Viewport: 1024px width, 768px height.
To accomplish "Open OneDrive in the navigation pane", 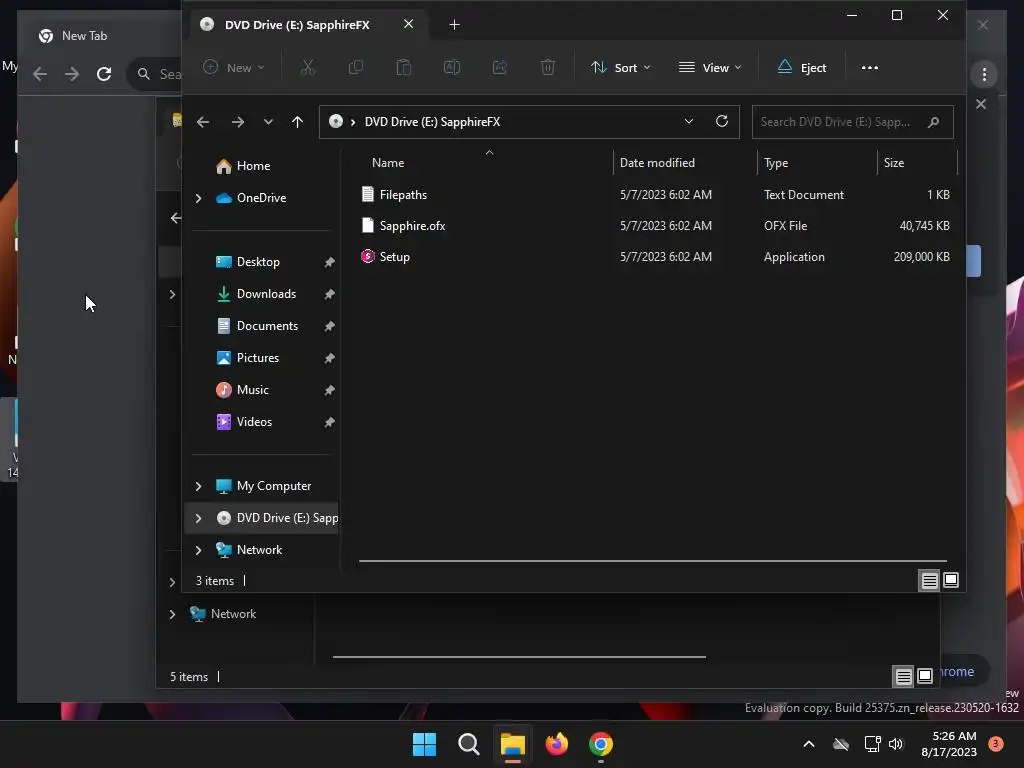I will point(261,198).
